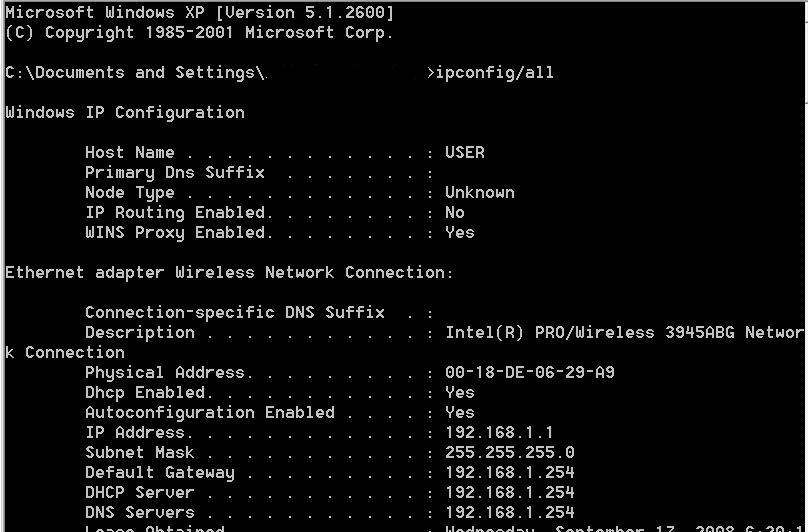This screenshot has width=808, height=532.
Task: Click the Primary Dns Suffix label
Action: click(x=175, y=173)
